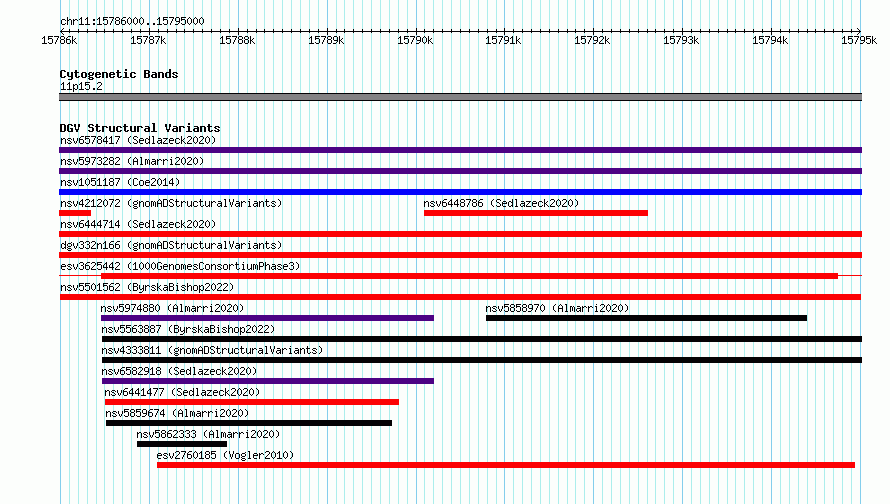The width and height of the screenshot is (890, 504).
Task: Select the black nsv5563887 variant bar
Action: [x=482, y=339]
